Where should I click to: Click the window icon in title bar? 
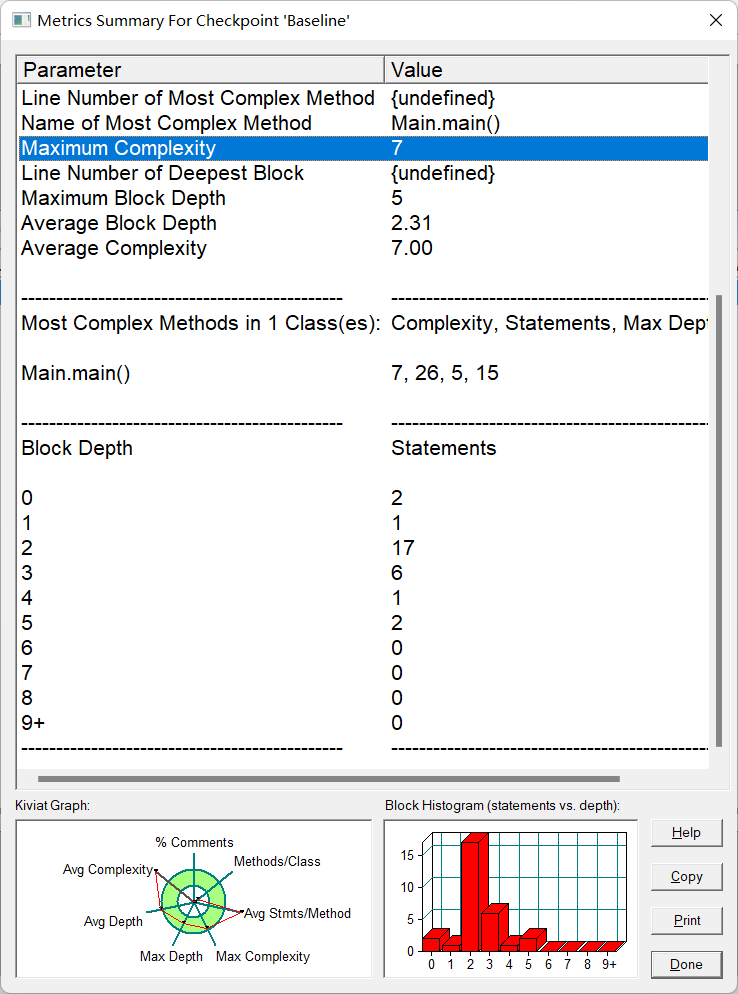click(22, 20)
